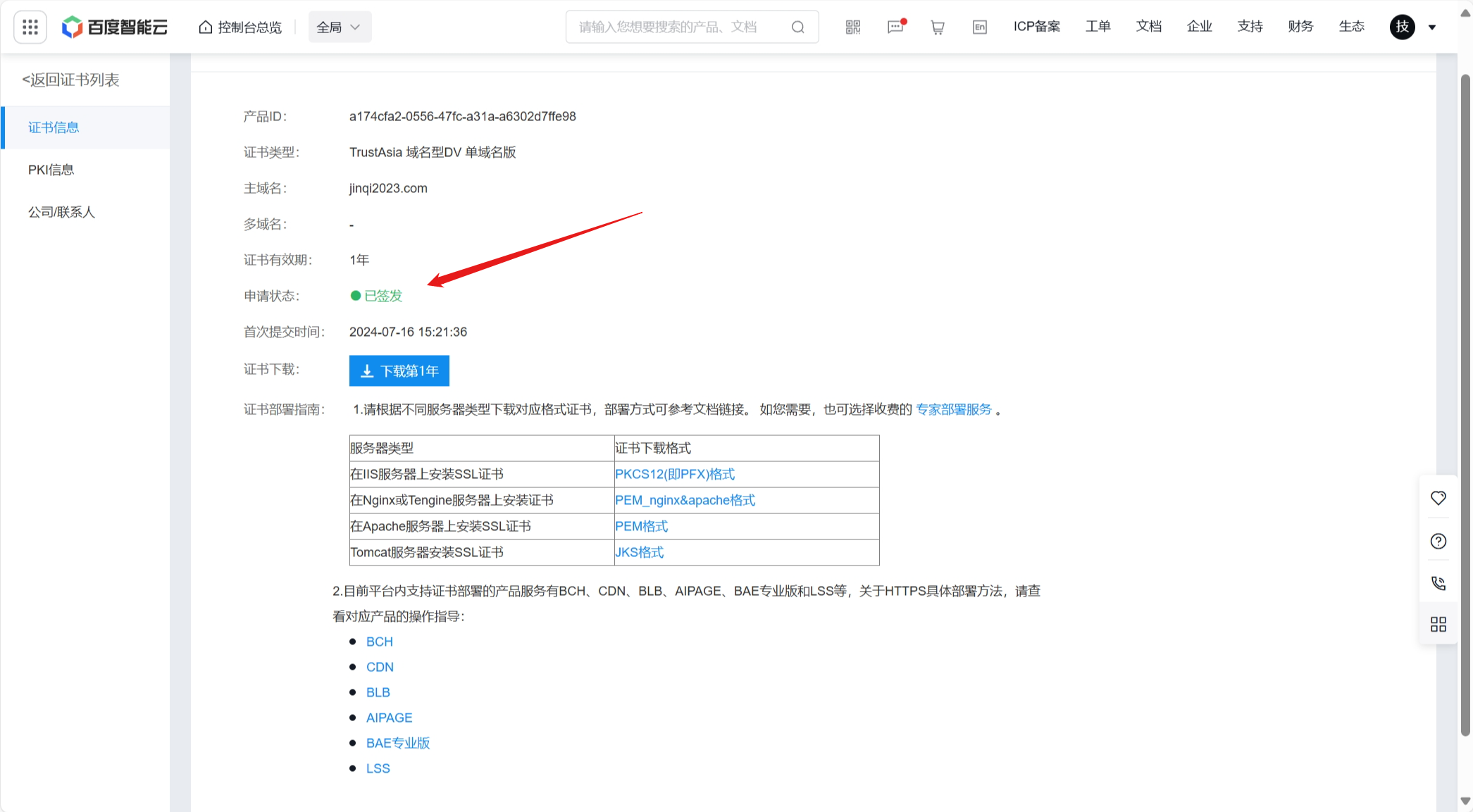
Task: Open the LSS guide link
Action: coord(378,768)
